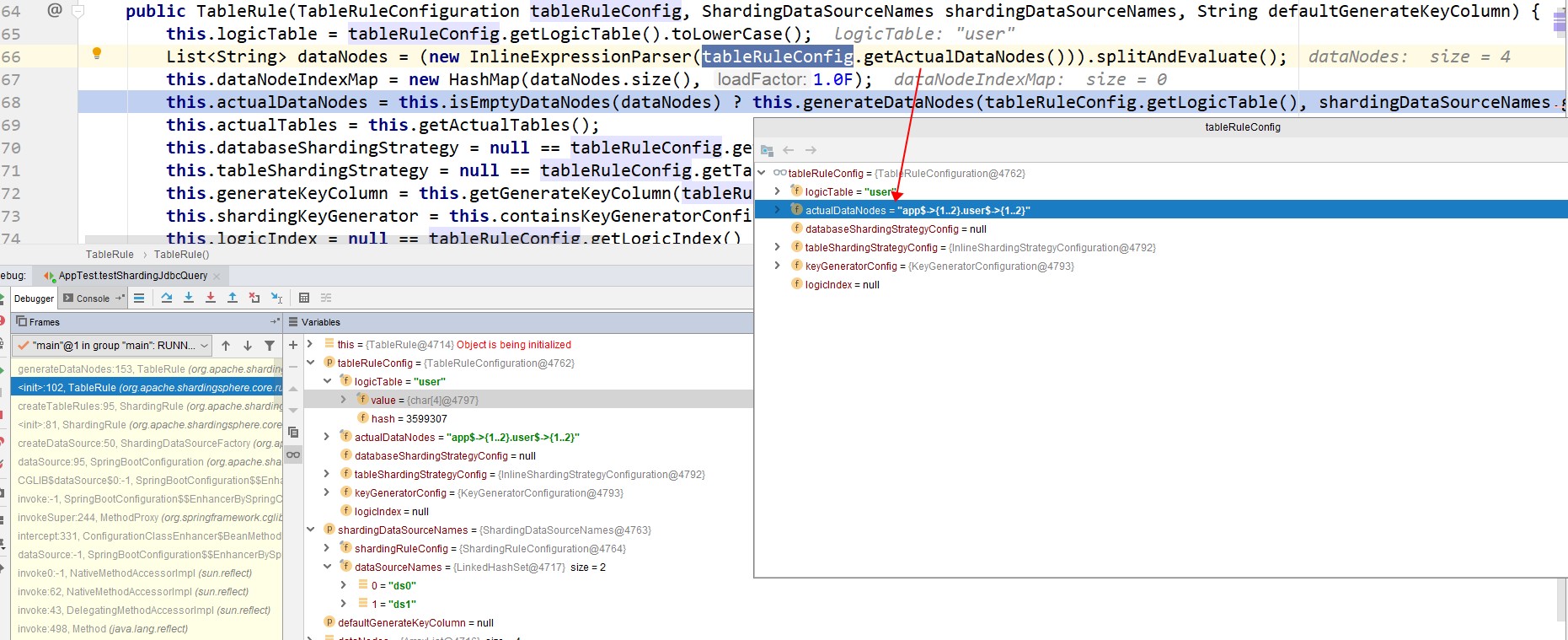This screenshot has height=640, width=1568.
Task: Expand the 0 = "ds0" entry
Action: coord(343,585)
